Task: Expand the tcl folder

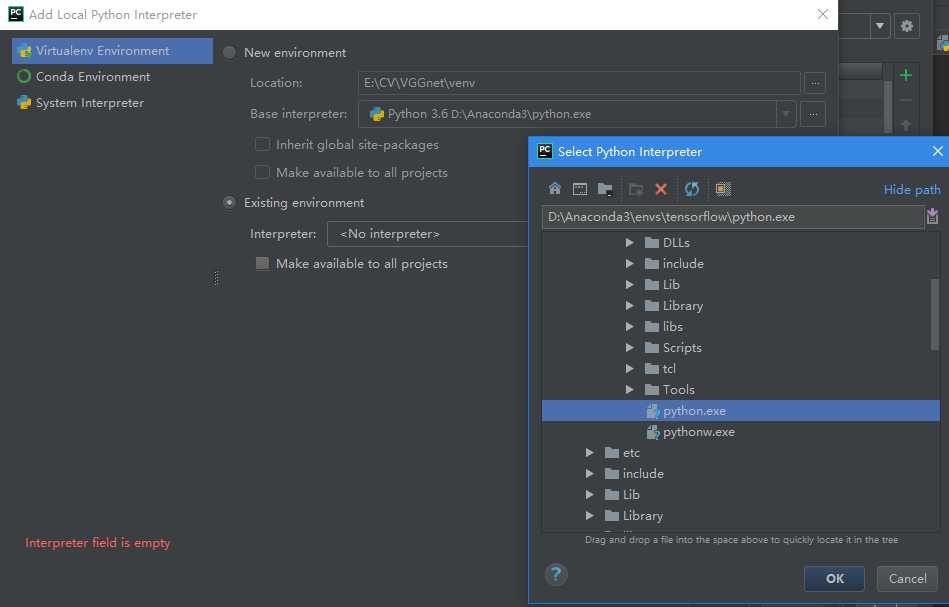Action: pyautogui.click(x=629, y=369)
